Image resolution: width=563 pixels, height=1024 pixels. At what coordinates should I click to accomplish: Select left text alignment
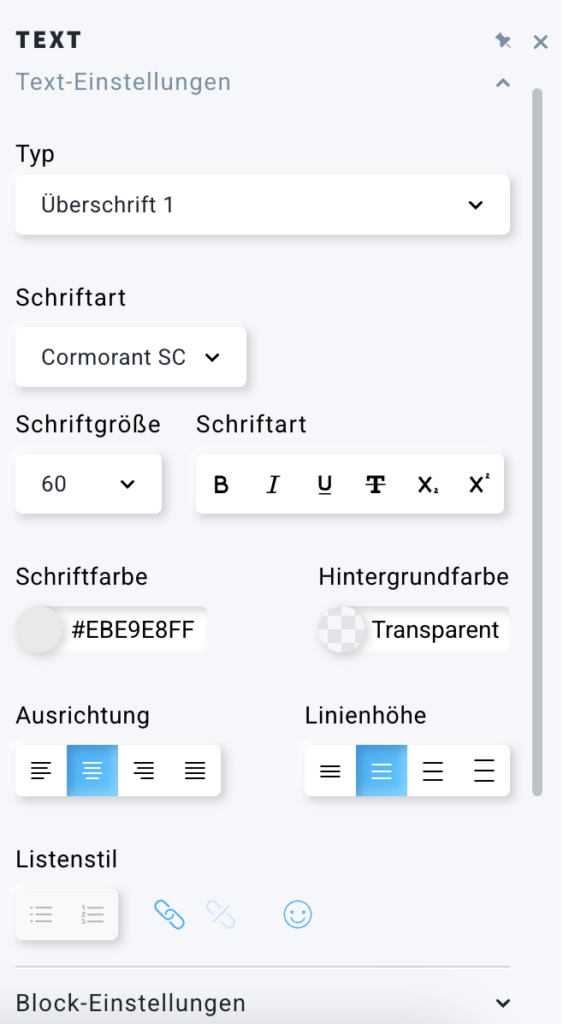click(41, 771)
